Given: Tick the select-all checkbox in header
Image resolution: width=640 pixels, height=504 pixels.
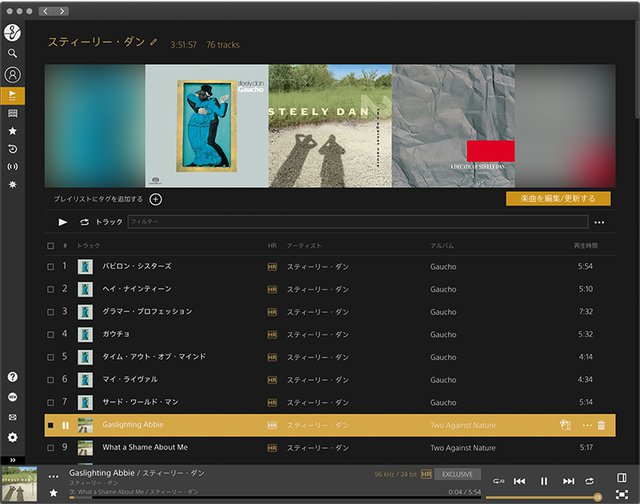Looking at the screenshot, I should click(51, 245).
